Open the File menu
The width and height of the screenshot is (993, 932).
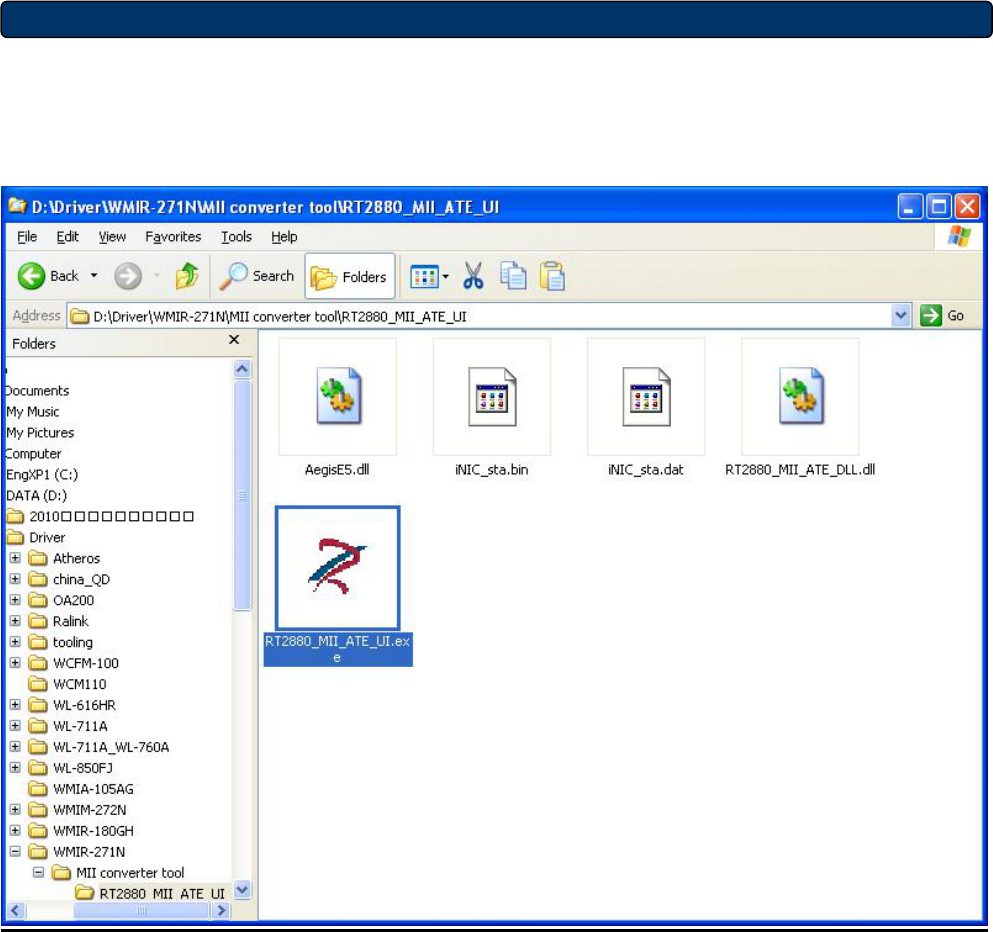pos(27,236)
